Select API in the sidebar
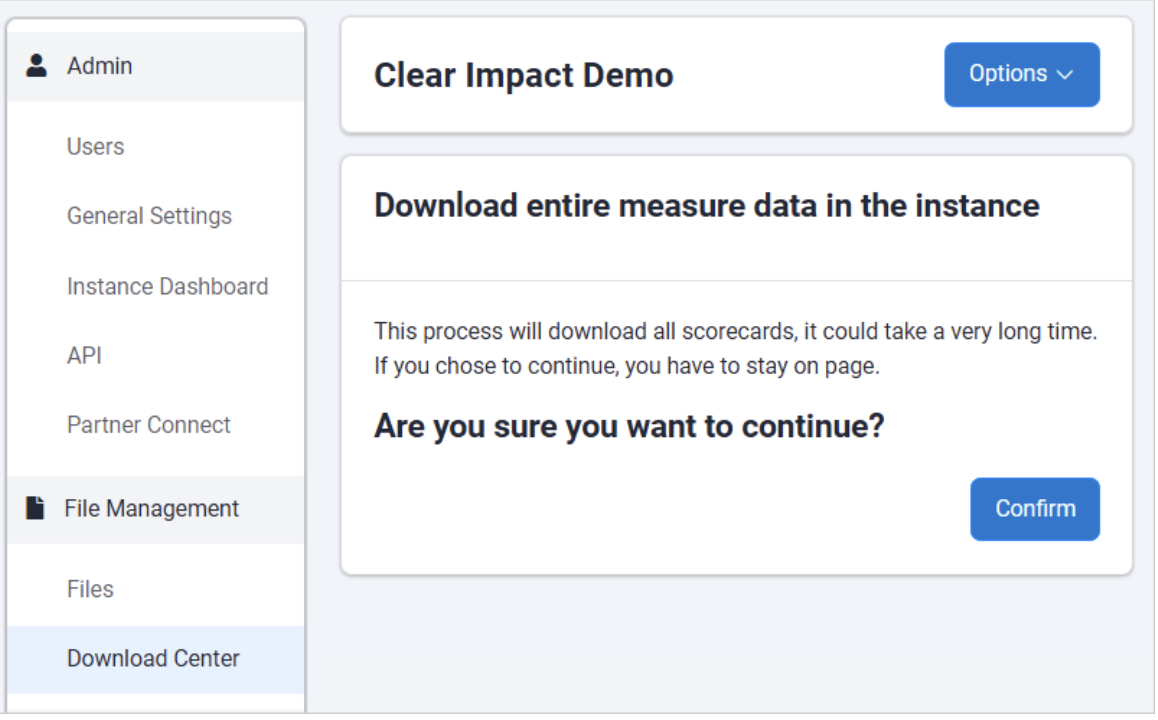Image resolution: width=1158 pixels, height=720 pixels. coord(84,356)
